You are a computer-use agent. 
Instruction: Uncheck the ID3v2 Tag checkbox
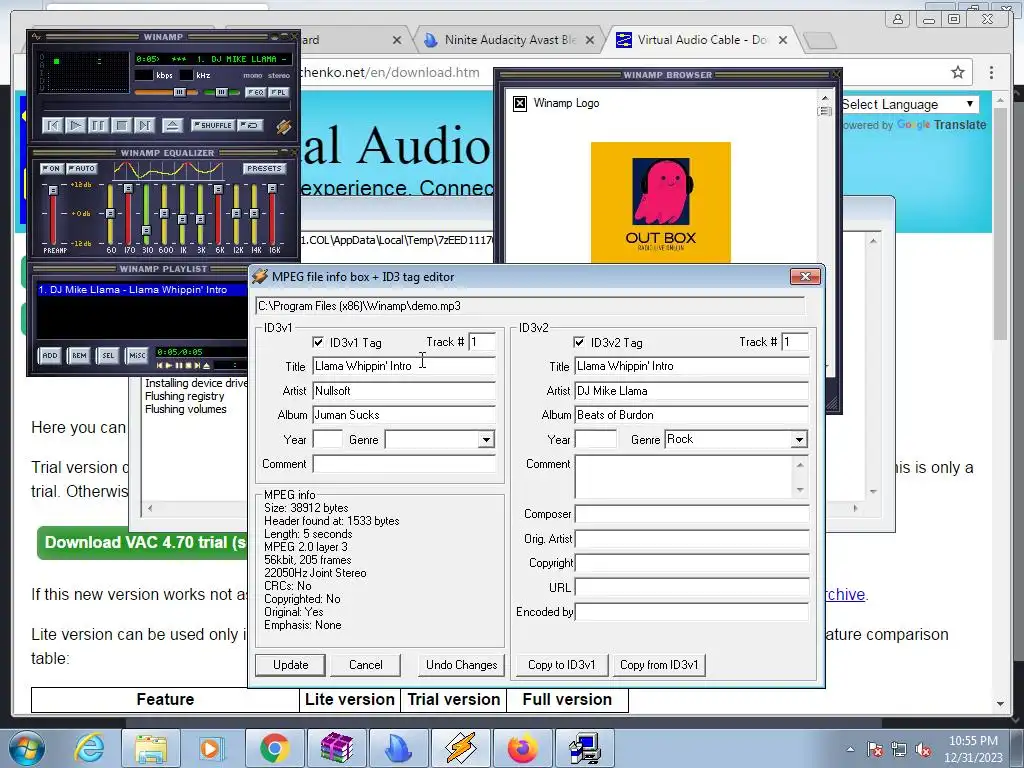pos(579,342)
